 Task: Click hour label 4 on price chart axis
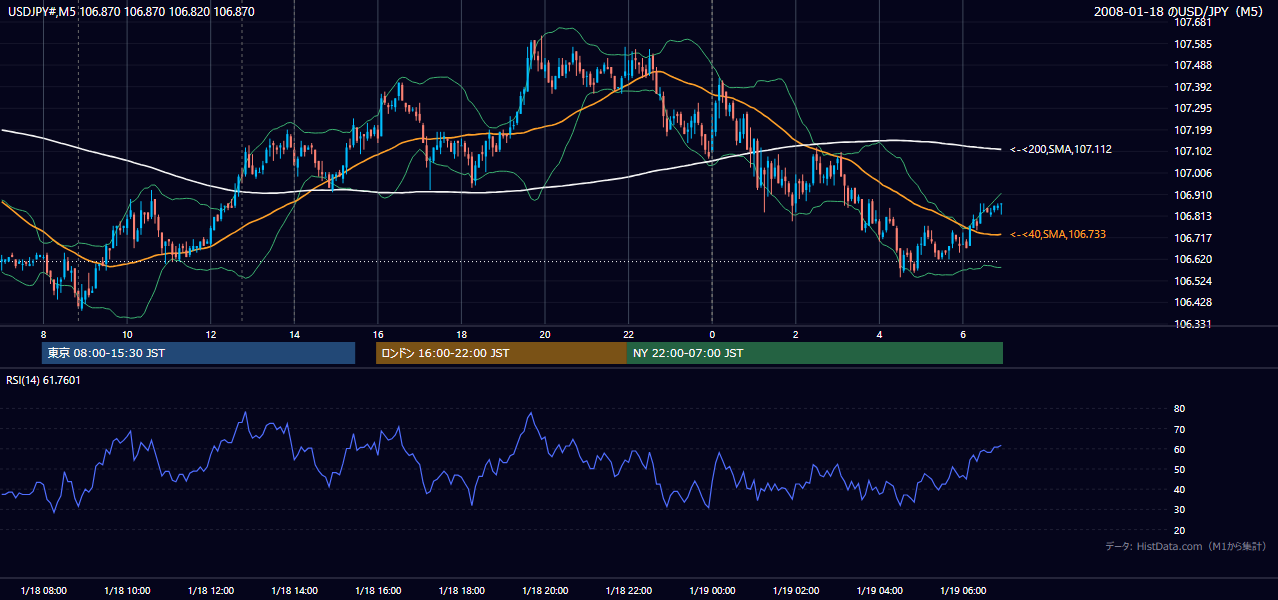pos(879,334)
